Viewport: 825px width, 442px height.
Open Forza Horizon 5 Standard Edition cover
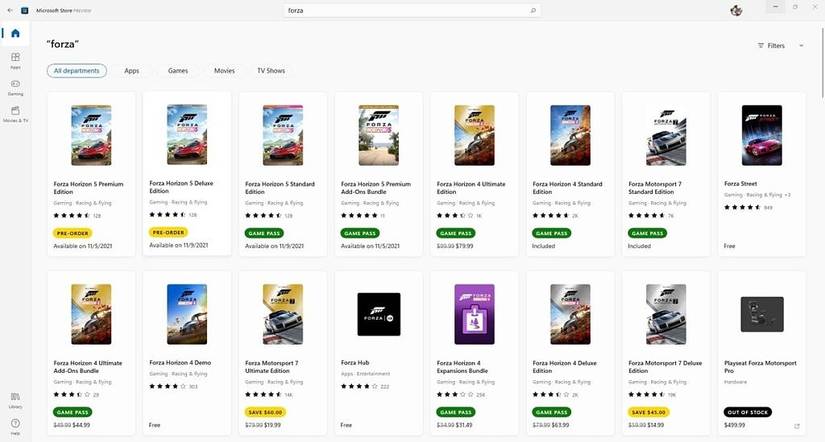tap(283, 135)
